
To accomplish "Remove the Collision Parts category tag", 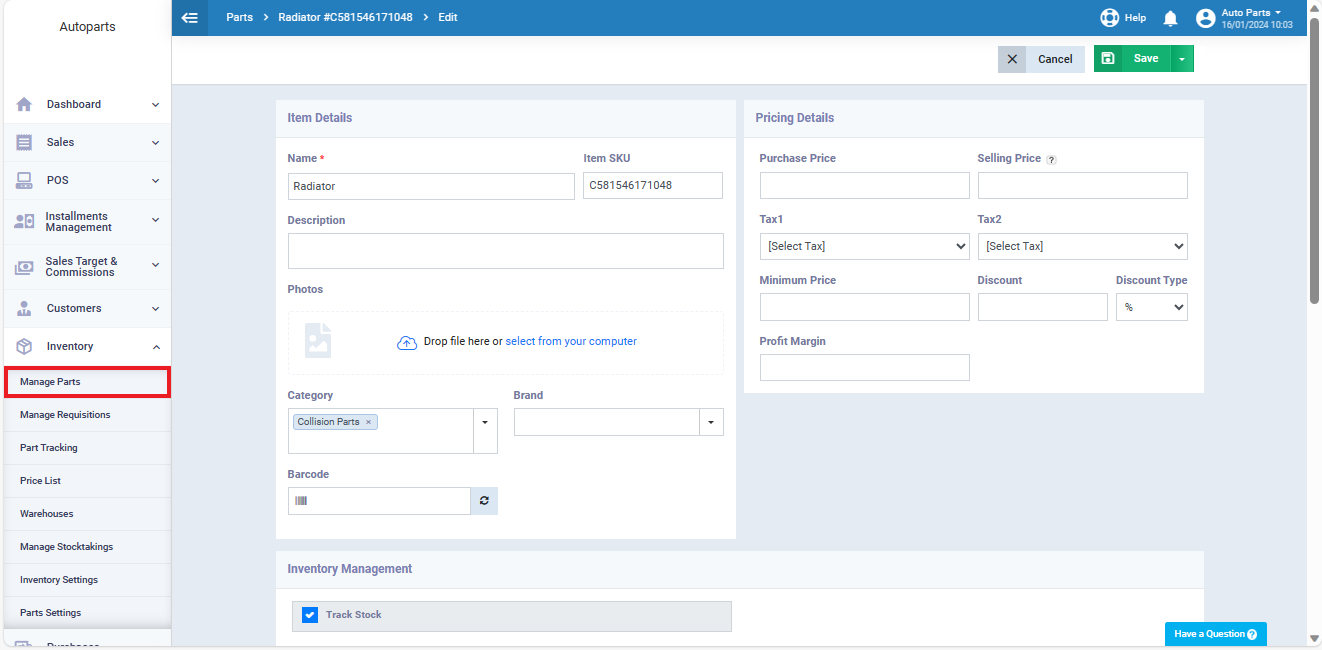I will click(x=368, y=422).
